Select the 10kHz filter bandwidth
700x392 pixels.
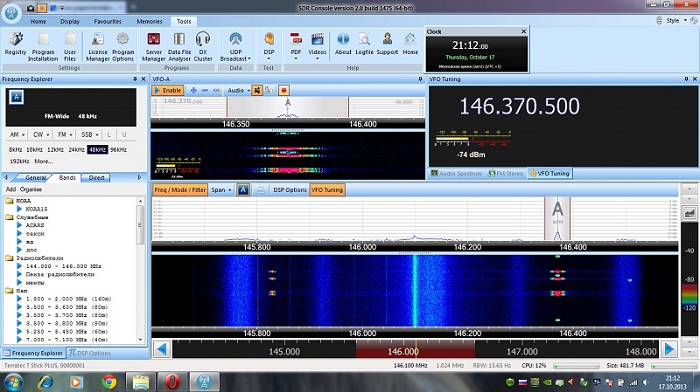pyautogui.click(x=34, y=150)
